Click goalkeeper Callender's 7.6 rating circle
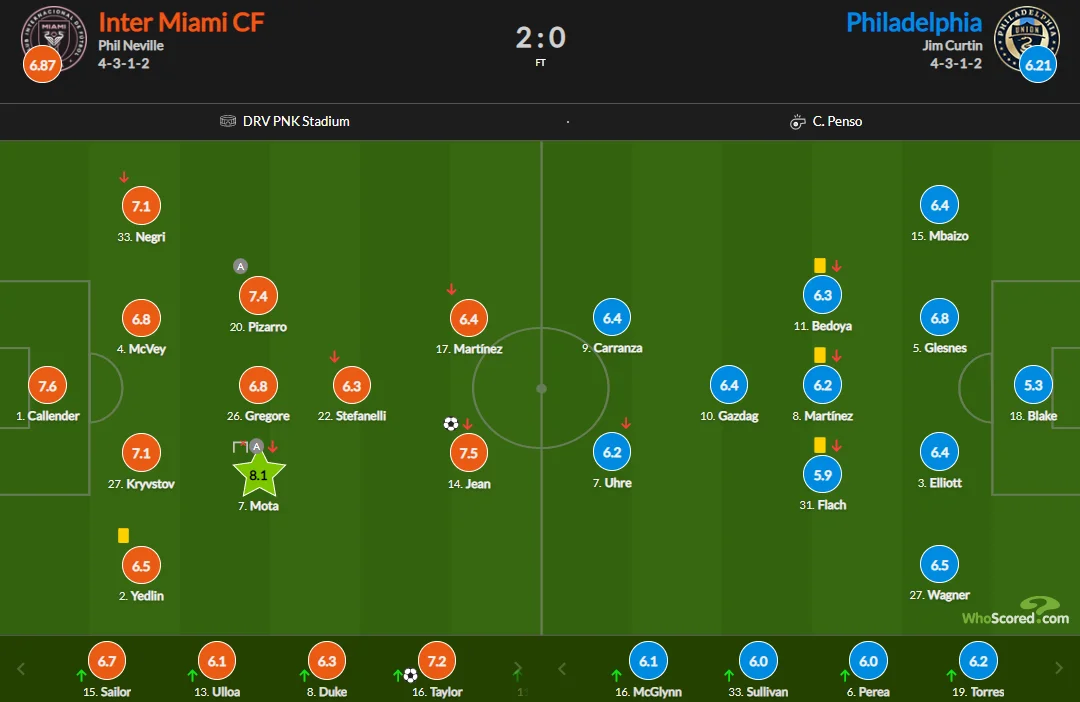Viewport: 1080px width, 702px height. coord(47,386)
